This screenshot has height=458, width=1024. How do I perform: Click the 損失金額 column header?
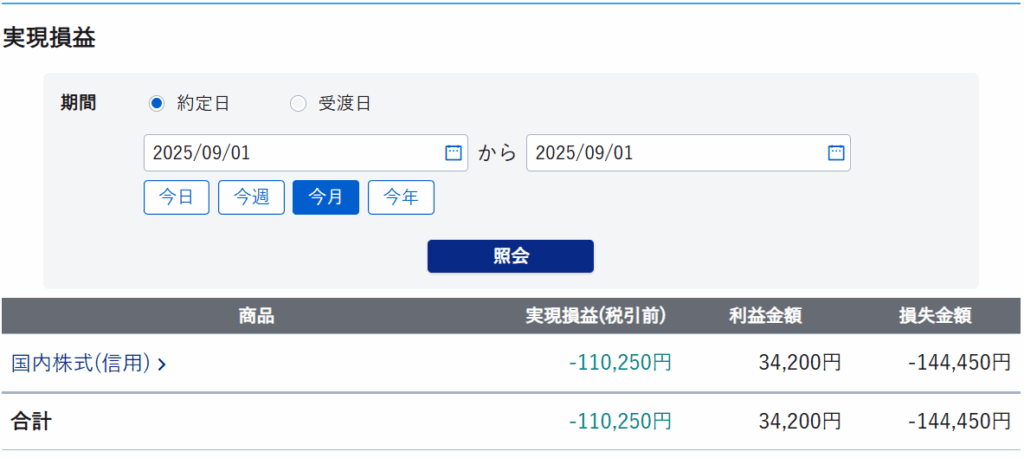coord(935,316)
